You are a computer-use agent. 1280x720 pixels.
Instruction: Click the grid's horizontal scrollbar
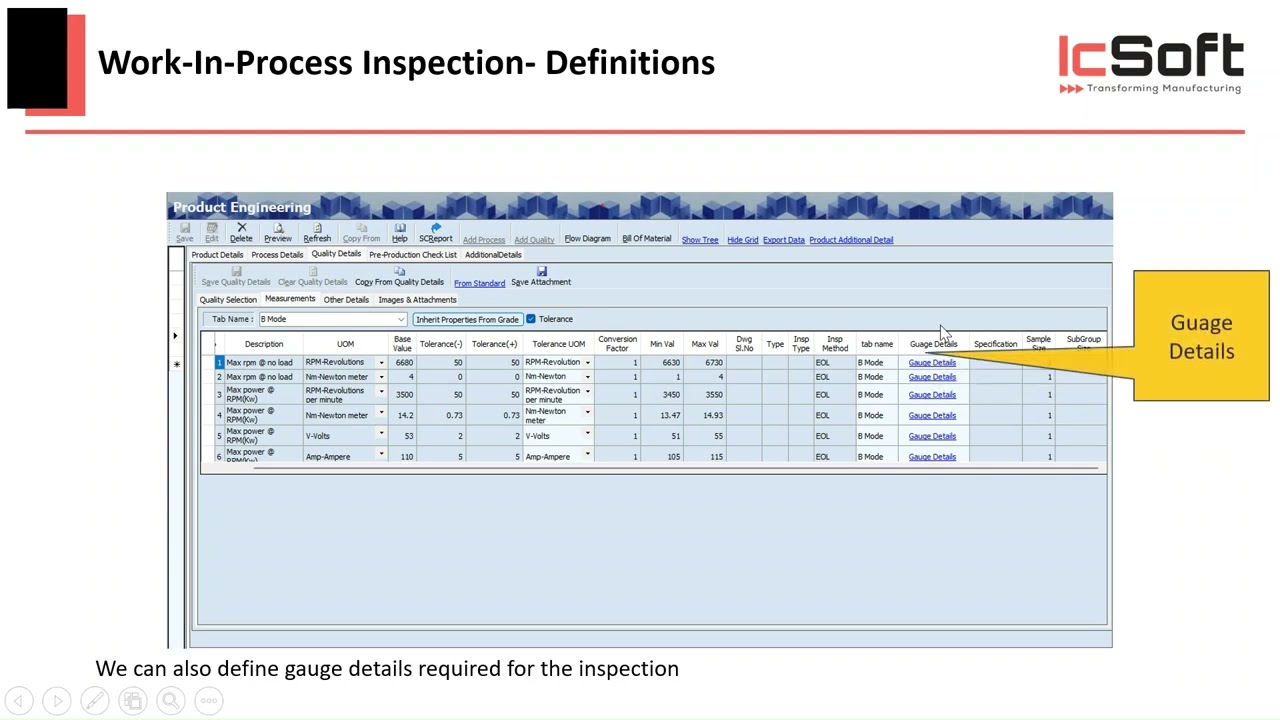pyautogui.click(x=675, y=467)
